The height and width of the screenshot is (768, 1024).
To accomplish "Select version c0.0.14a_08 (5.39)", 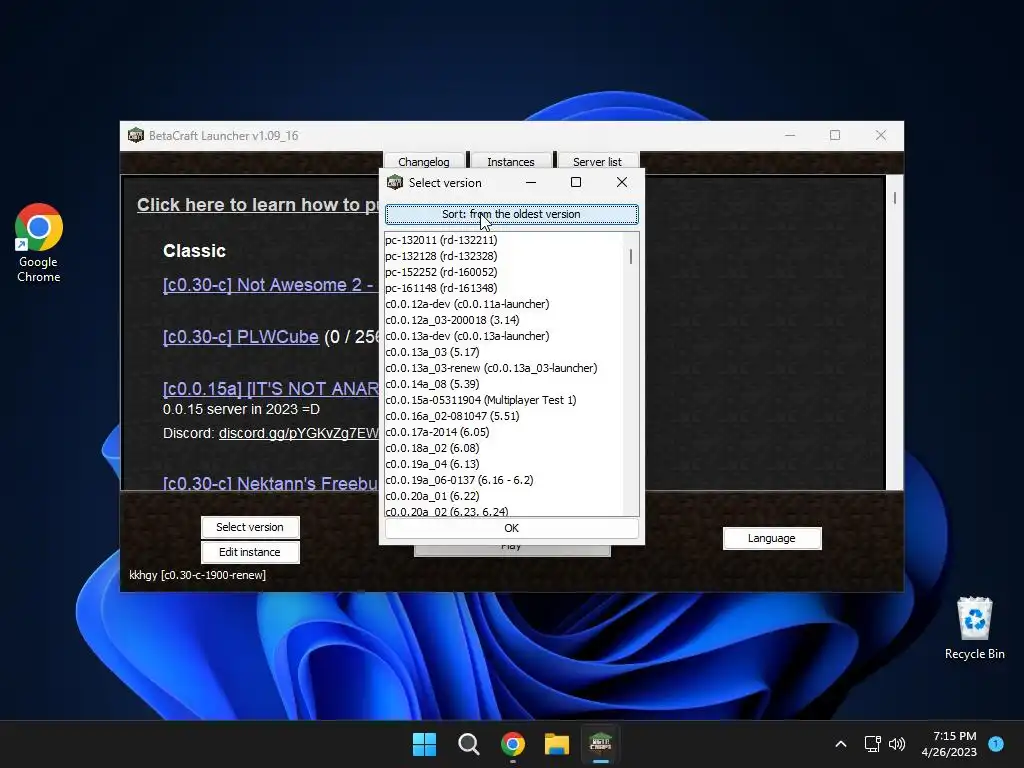I will [504, 384].
